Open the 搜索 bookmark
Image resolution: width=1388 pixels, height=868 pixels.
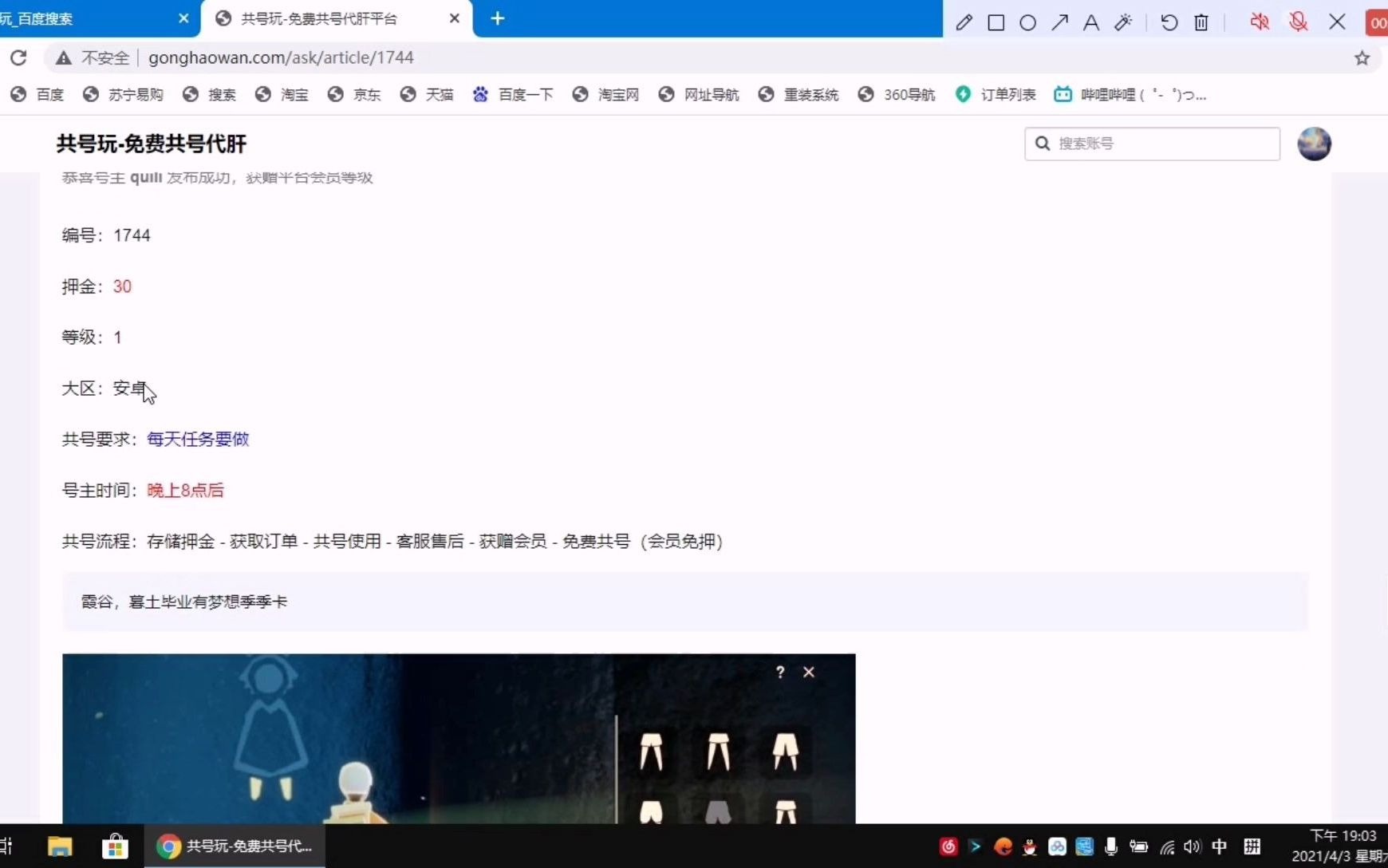(209, 94)
